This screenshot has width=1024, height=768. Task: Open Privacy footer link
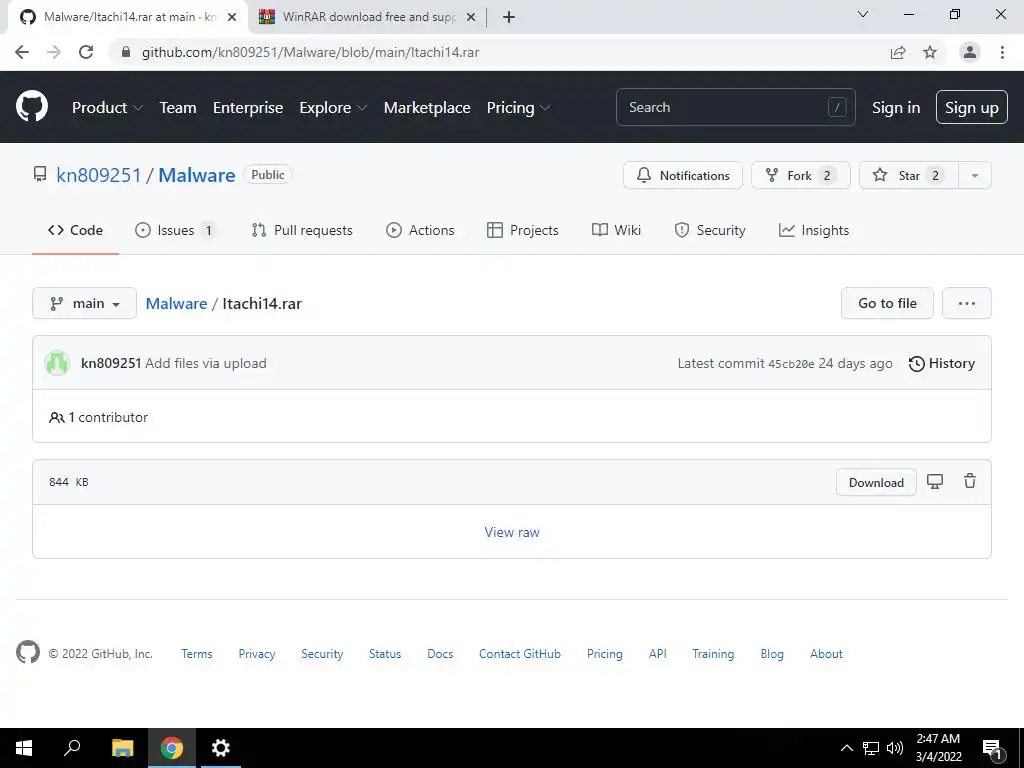(x=257, y=654)
